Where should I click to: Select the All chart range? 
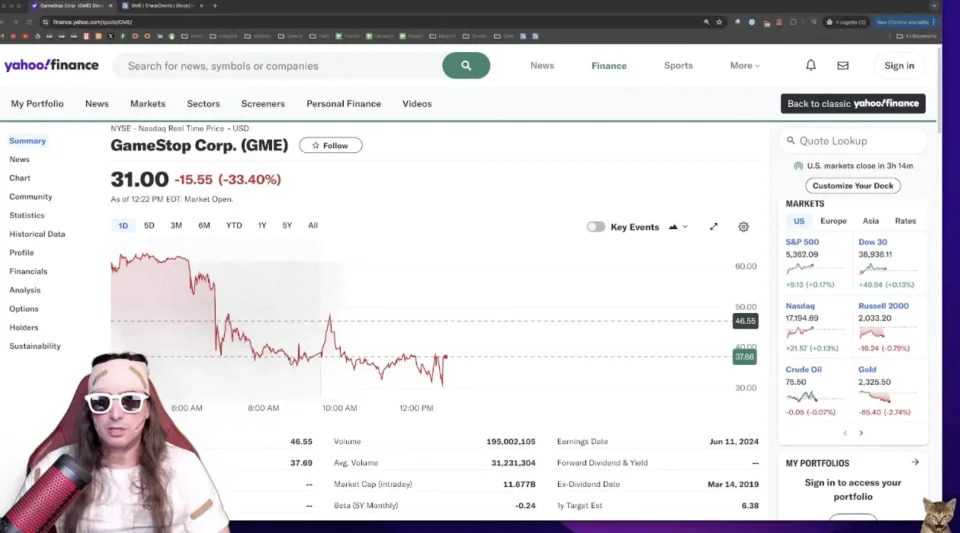pos(313,225)
